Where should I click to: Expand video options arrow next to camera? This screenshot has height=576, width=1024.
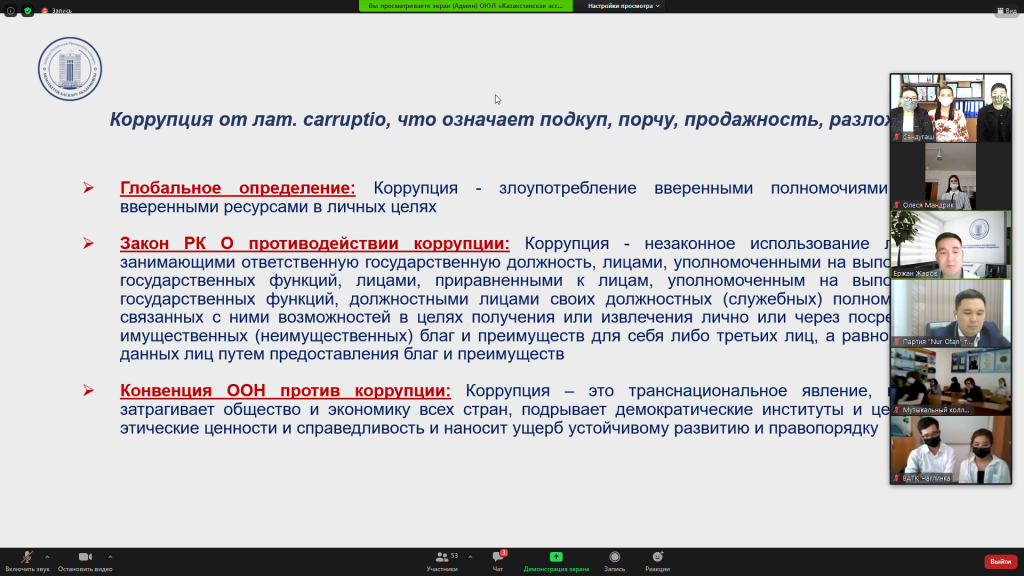(x=110, y=556)
